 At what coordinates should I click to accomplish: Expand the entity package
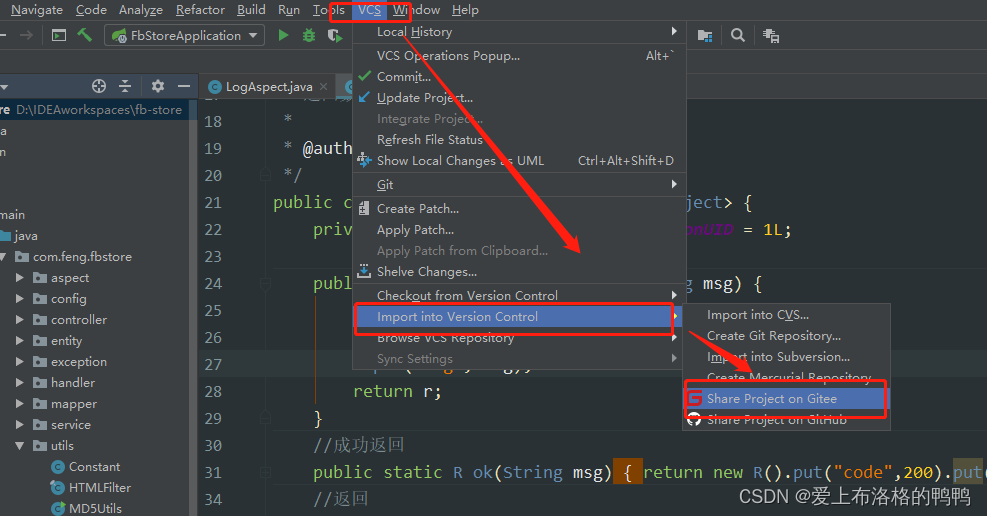point(20,340)
